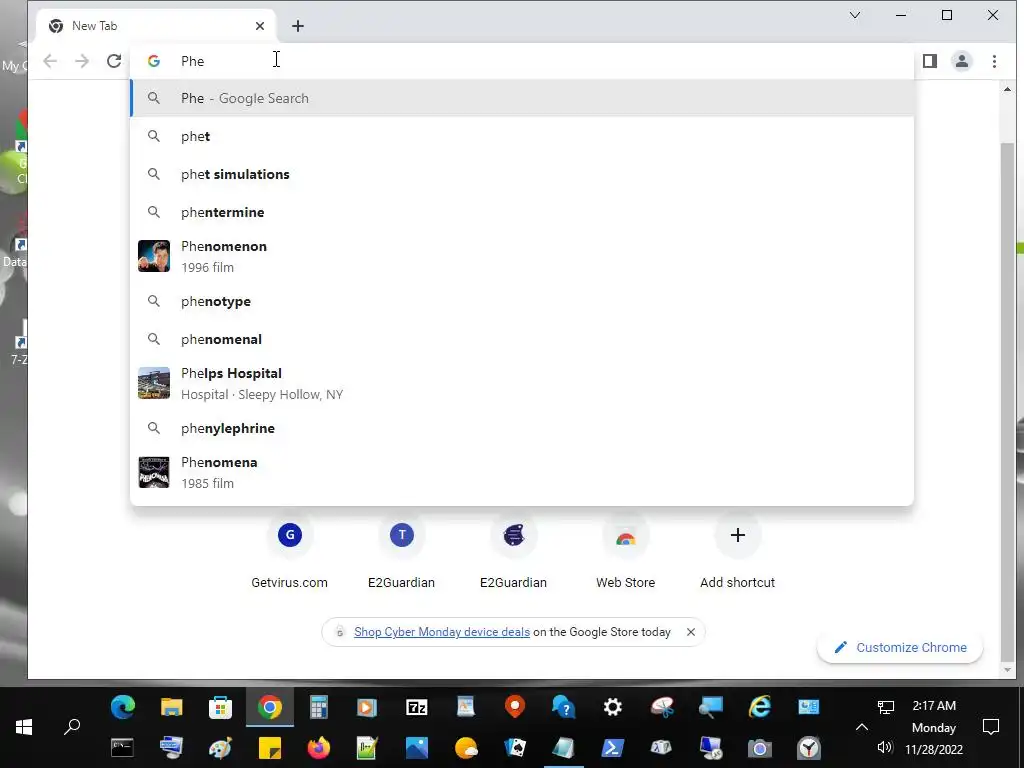Choose the 'Phe - Google Search' suggestion

pos(522,98)
